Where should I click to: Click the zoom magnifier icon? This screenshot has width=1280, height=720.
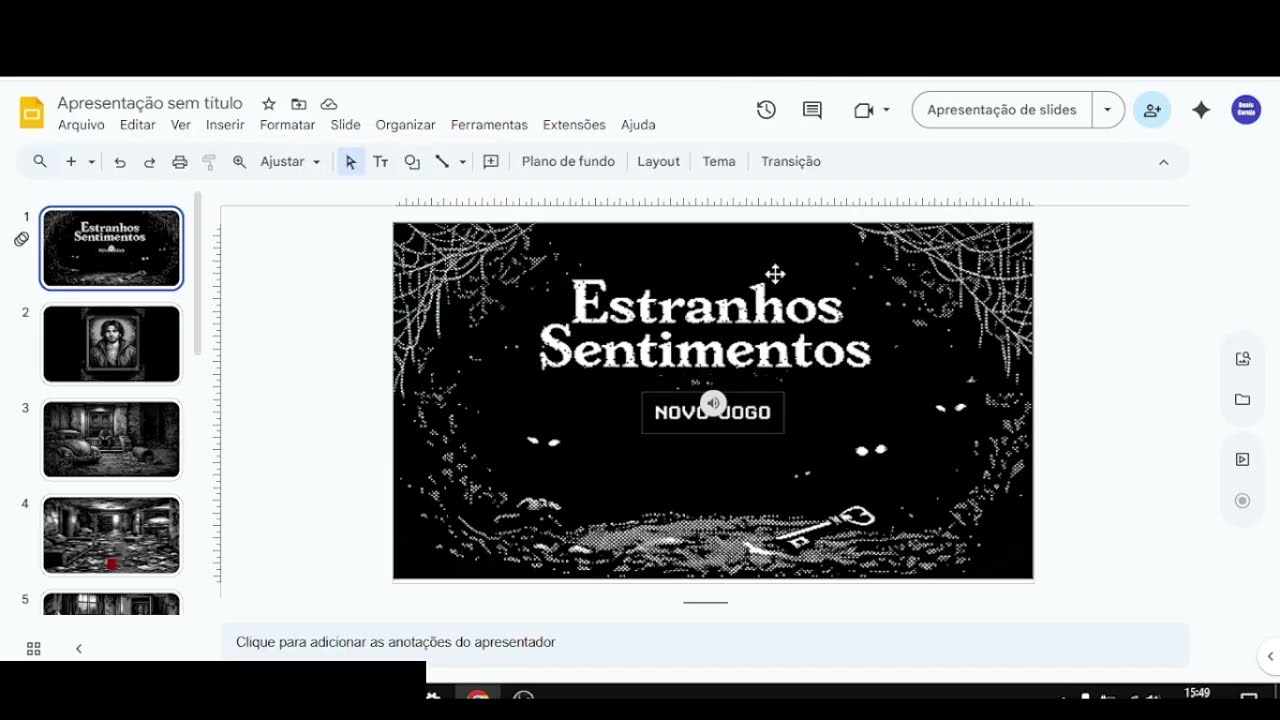239,161
